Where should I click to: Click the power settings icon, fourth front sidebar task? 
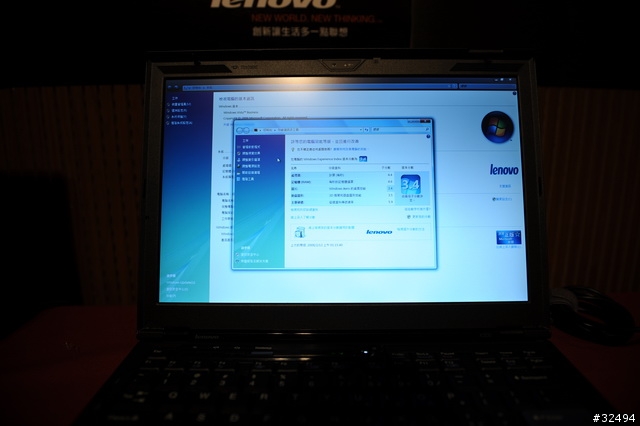239,166
